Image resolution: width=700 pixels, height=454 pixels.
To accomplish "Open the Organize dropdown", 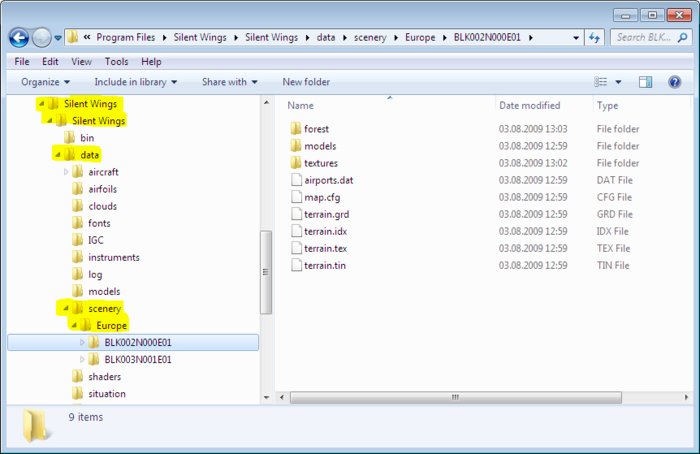I will pos(46,82).
